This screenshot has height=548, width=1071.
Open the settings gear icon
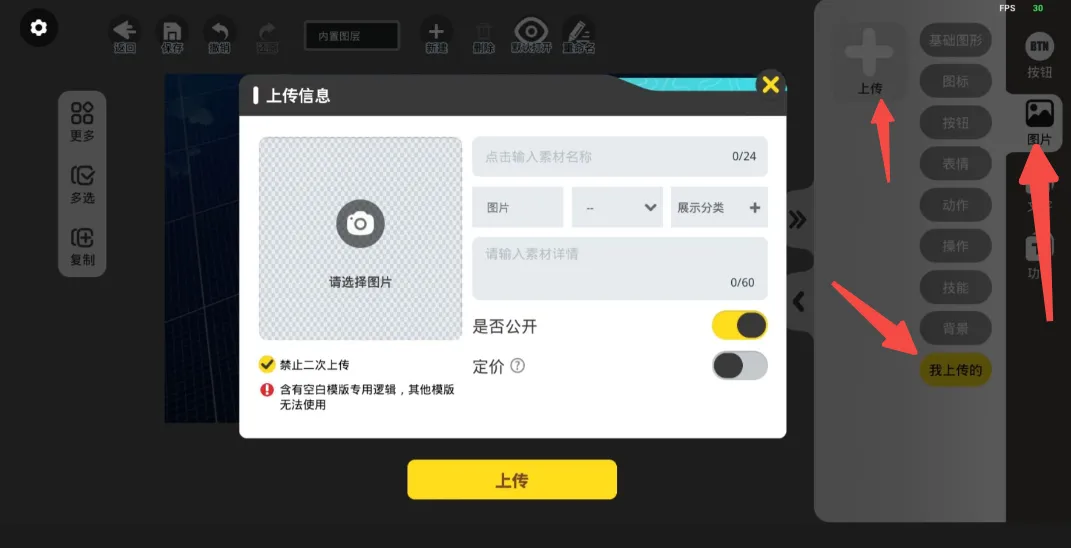(38, 28)
